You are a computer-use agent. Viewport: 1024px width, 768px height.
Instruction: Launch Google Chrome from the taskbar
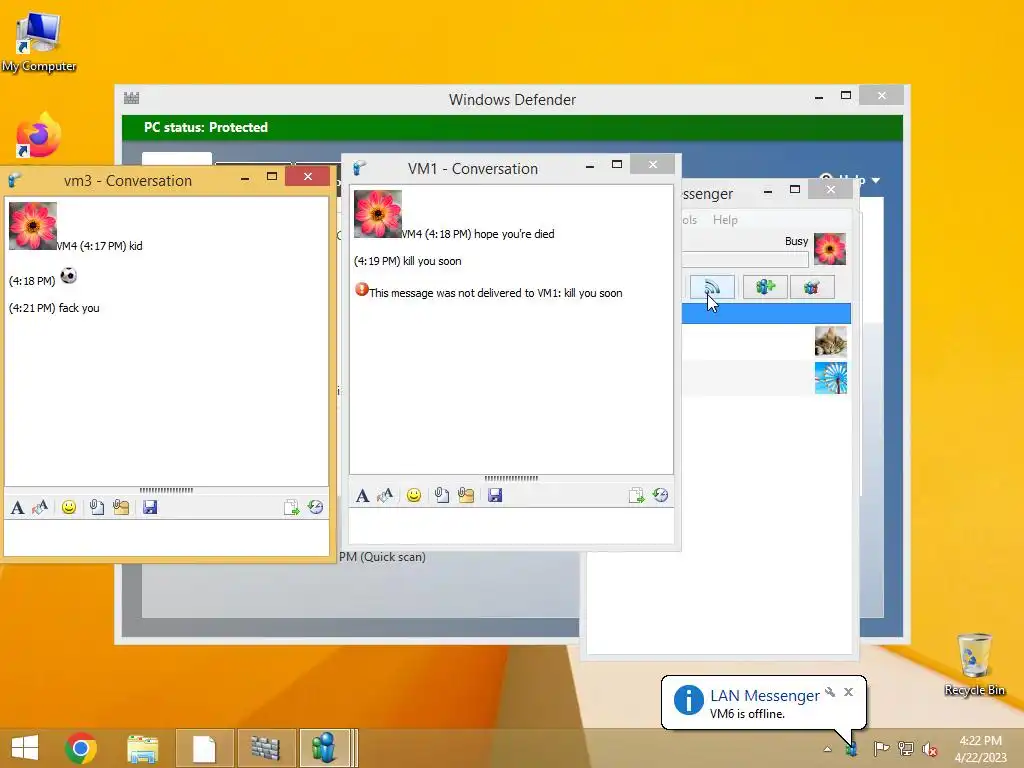[81, 748]
